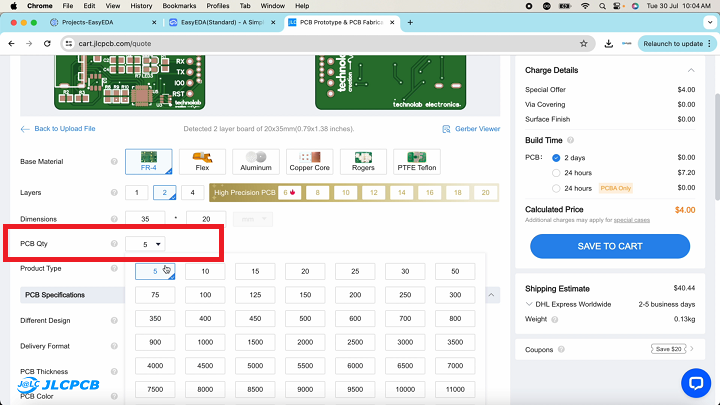Open the Profiles menu
Image resolution: width=720 pixels, height=405 pixels.
pyautogui.click(x=218, y=6)
